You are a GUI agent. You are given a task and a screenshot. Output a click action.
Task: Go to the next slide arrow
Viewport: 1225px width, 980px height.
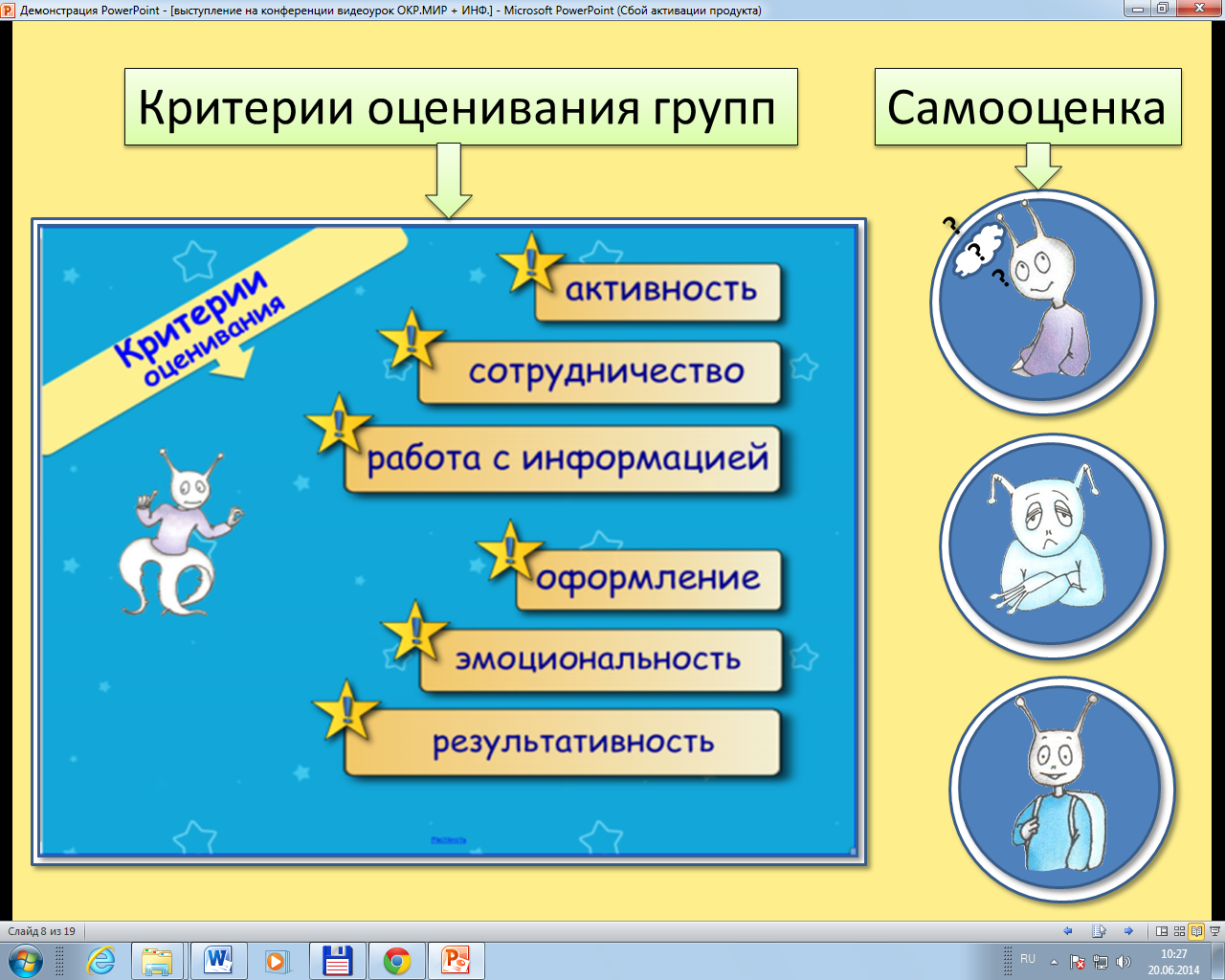pyautogui.click(x=1128, y=931)
